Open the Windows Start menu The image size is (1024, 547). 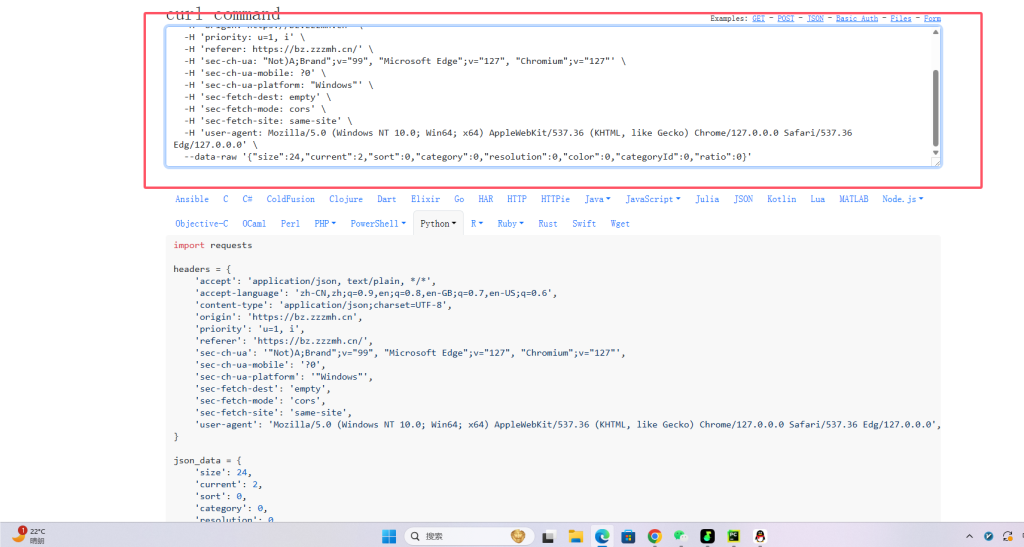pos(389,536)
